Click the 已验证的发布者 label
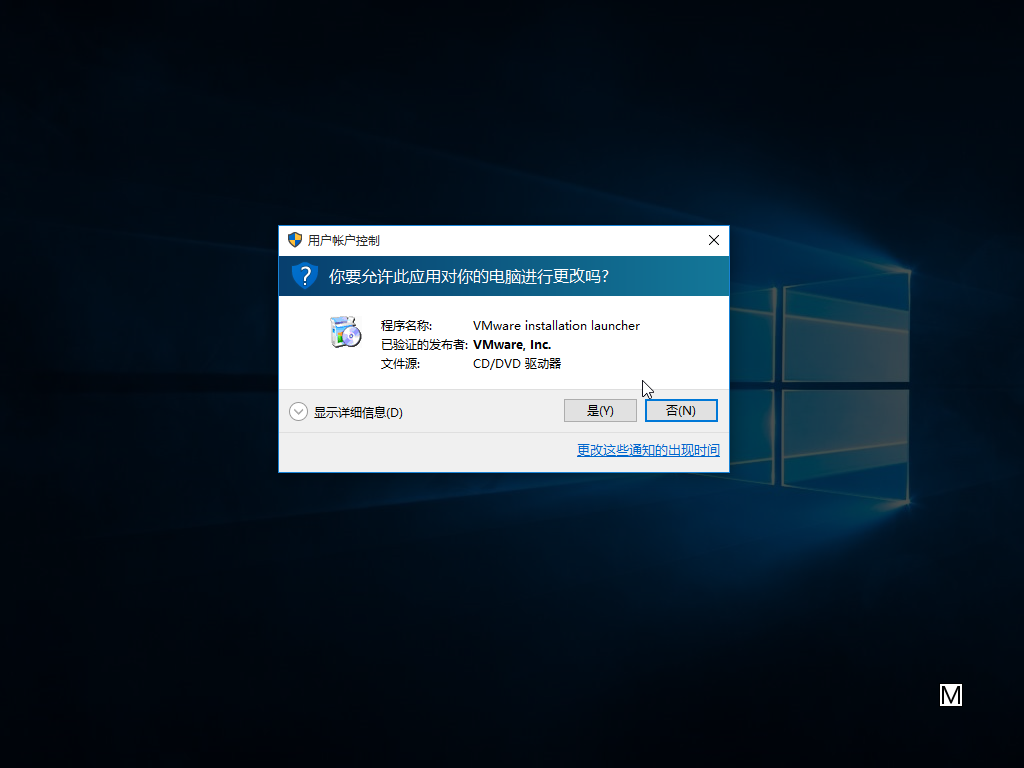 424,344
